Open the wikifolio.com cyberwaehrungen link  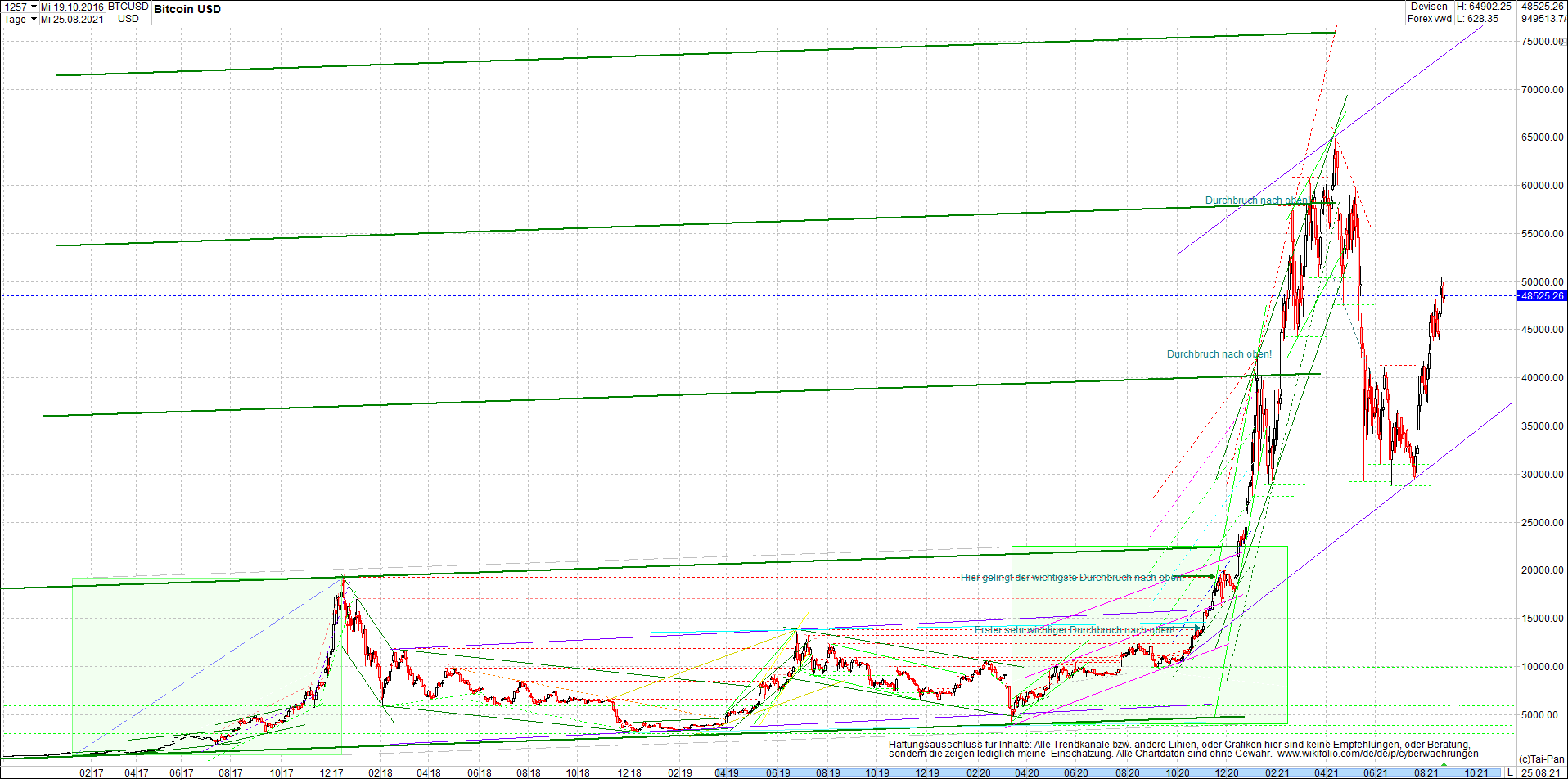click(1378, 754)
